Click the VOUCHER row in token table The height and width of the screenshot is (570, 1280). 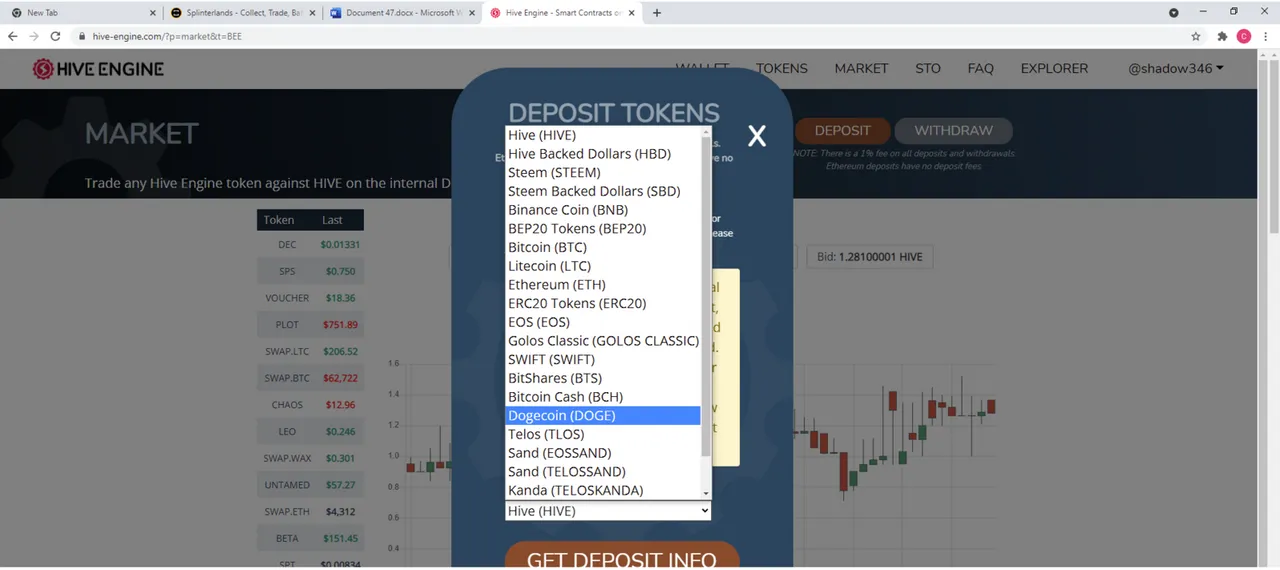[310, 298]
